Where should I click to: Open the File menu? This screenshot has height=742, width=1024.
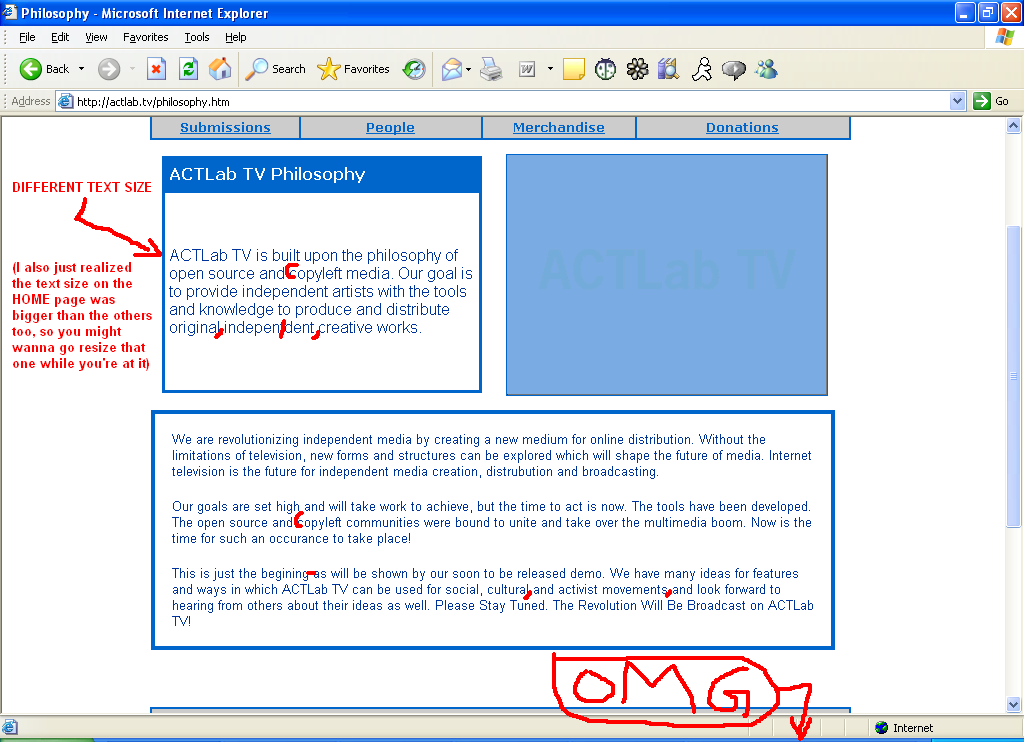pyautogui.click(x=27, y=37)
